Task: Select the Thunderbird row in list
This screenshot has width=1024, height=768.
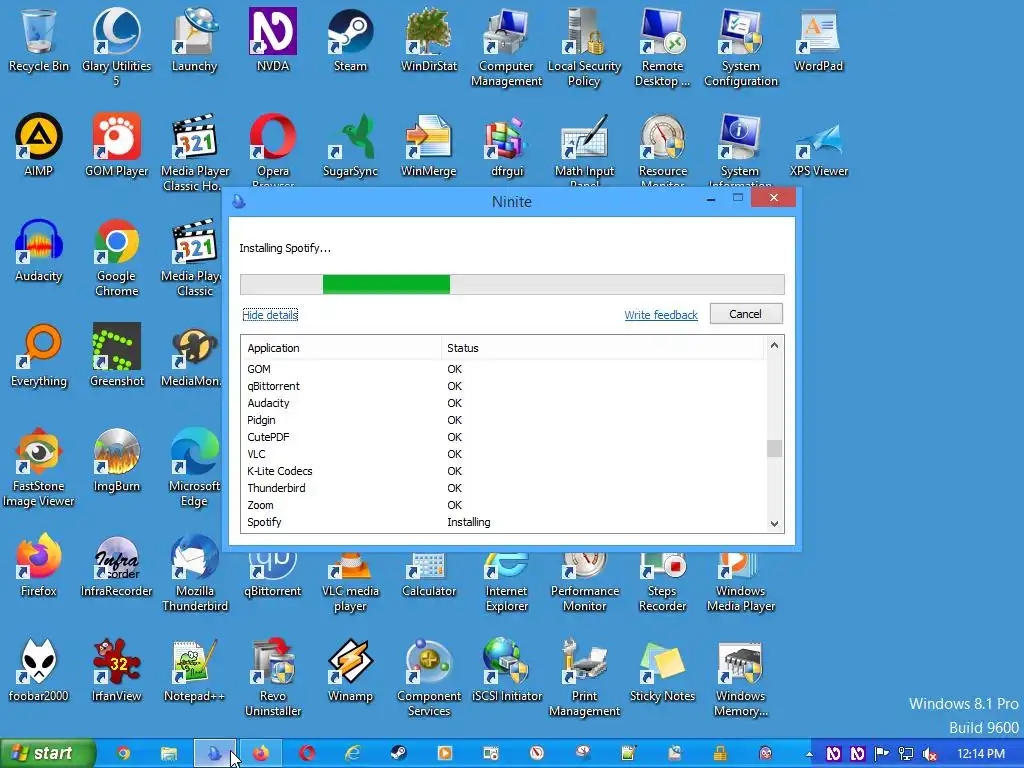Action: pos(503,488)
